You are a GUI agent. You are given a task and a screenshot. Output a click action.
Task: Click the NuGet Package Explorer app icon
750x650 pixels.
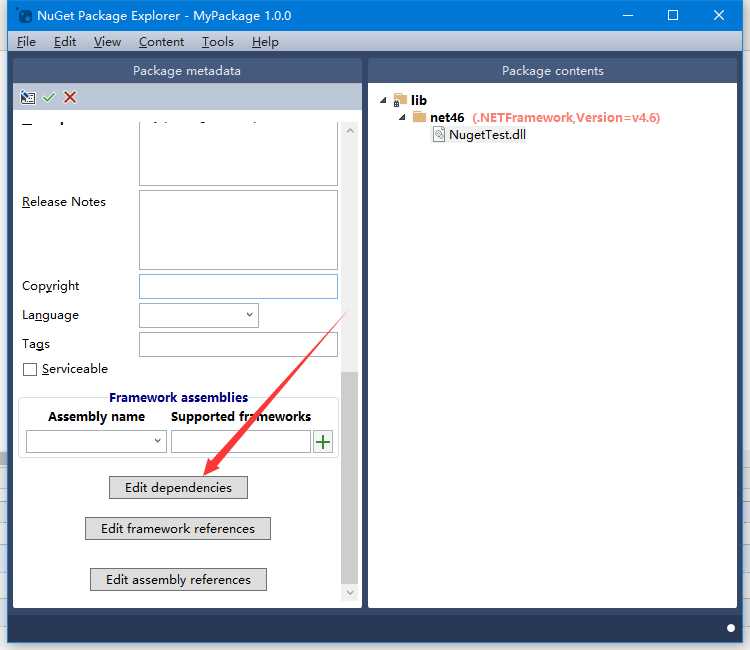(24, 15)
